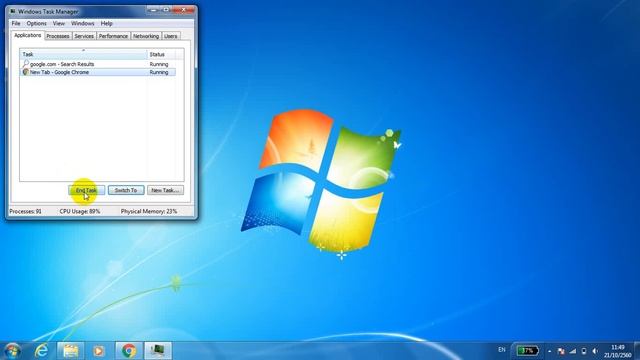Sort the list by Status column header
The image size is (640, 360).
(161, 54)
